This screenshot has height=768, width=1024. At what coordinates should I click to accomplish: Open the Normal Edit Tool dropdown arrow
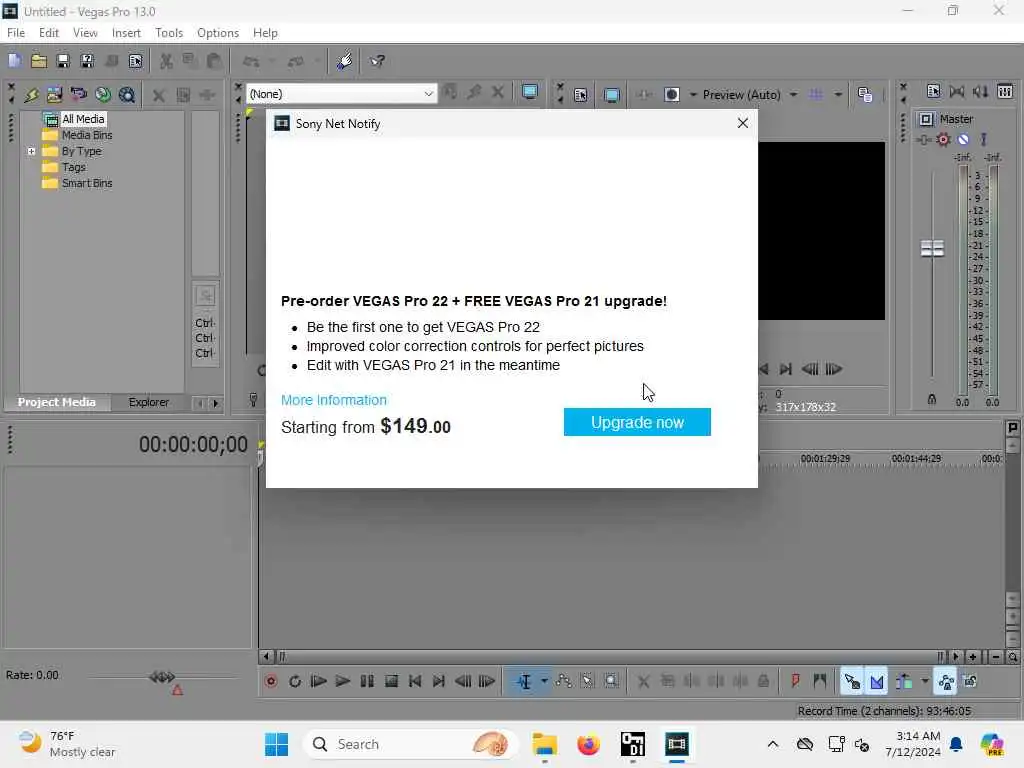544,682
